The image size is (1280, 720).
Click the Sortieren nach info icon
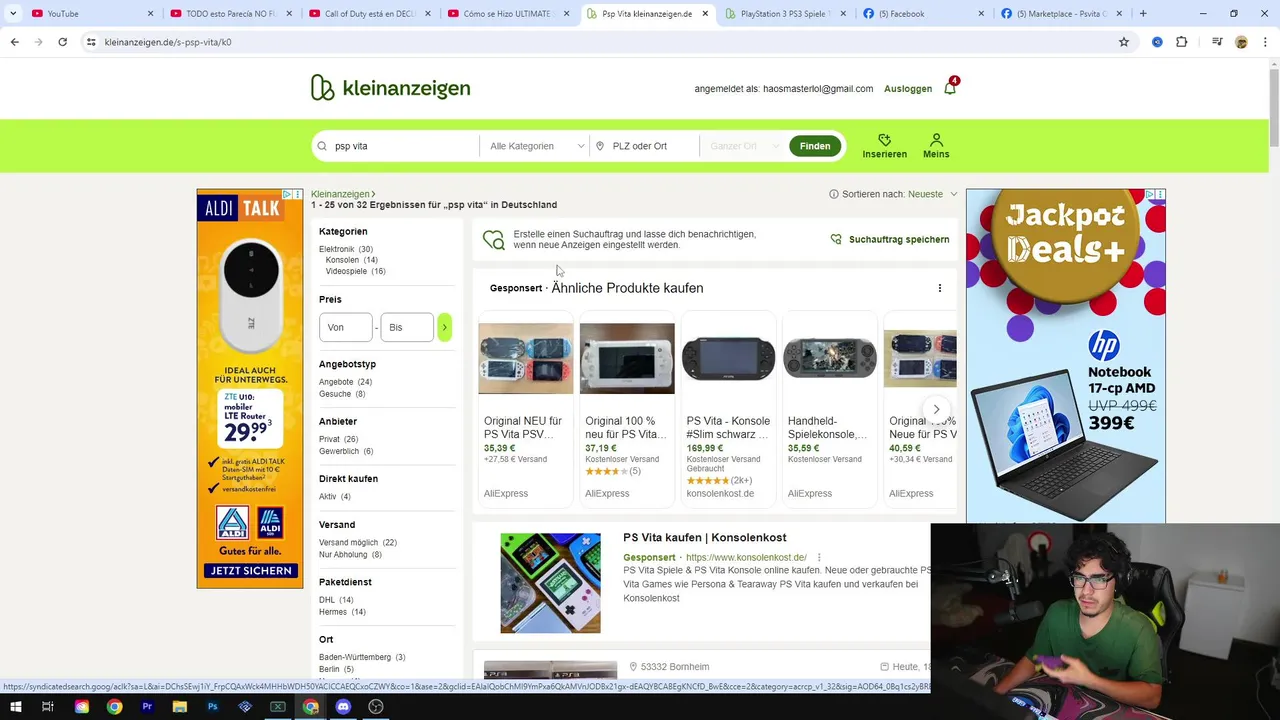click(x=834, y=194)
